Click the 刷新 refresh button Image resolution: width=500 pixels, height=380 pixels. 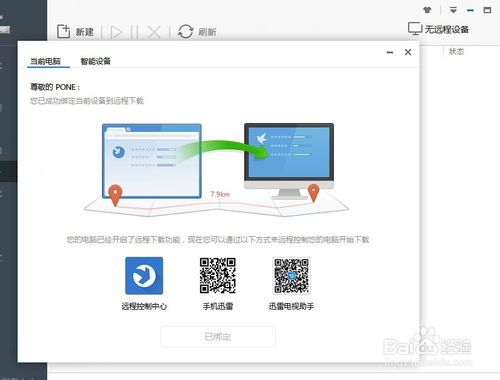point(197,32)
